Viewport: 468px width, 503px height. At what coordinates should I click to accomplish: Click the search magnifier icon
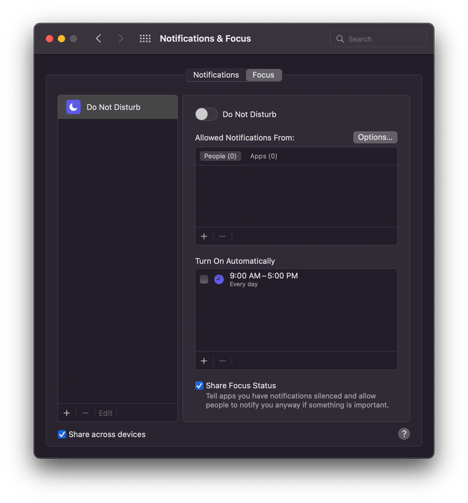340,39
